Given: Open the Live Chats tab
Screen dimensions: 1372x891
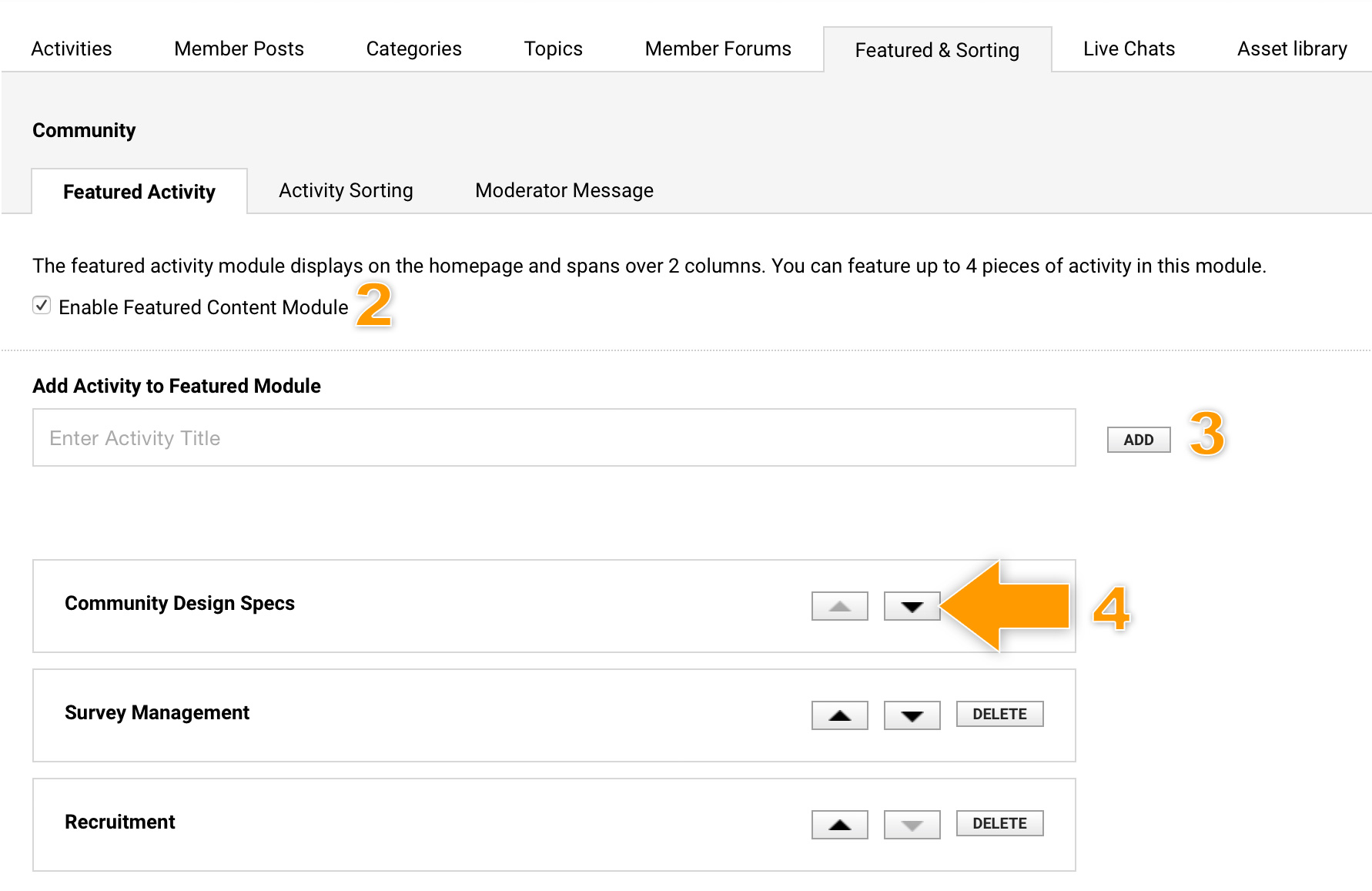Looking at the screenshot, I should (1129, 49).
